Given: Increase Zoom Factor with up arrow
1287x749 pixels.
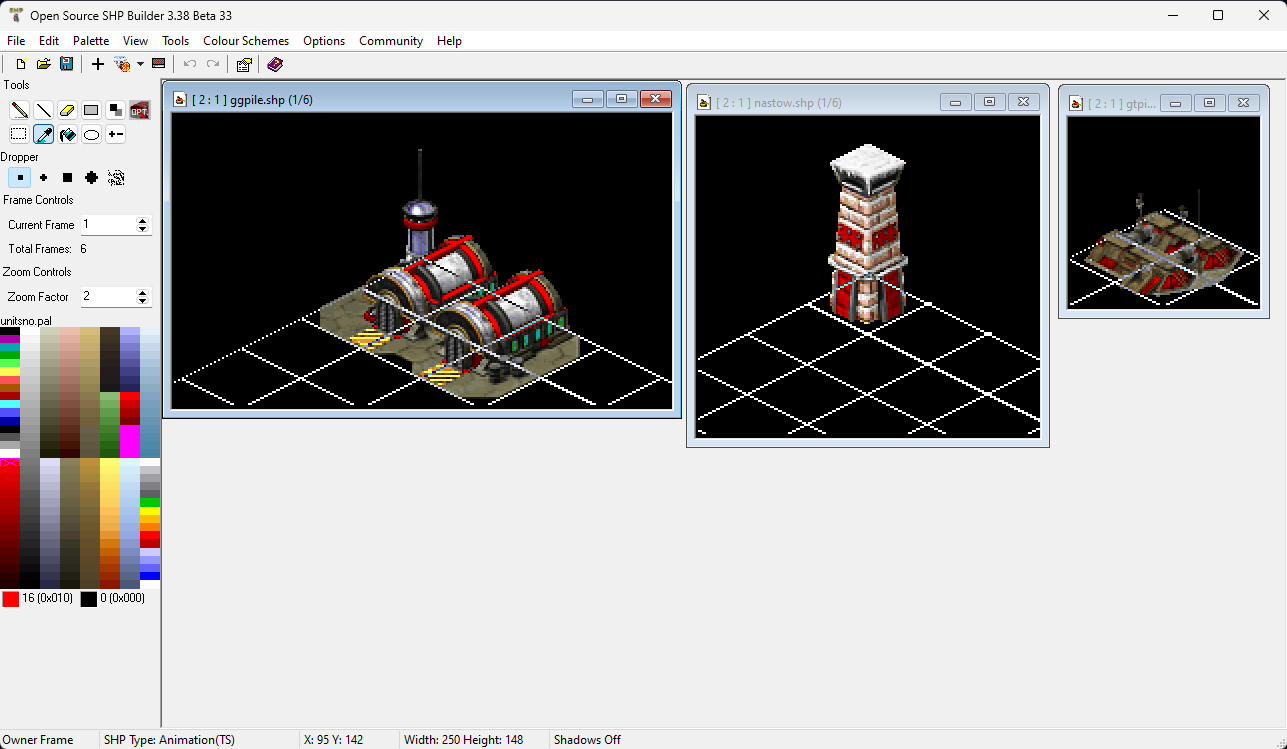Looking at the screenshot, I should tap(142, 293).
